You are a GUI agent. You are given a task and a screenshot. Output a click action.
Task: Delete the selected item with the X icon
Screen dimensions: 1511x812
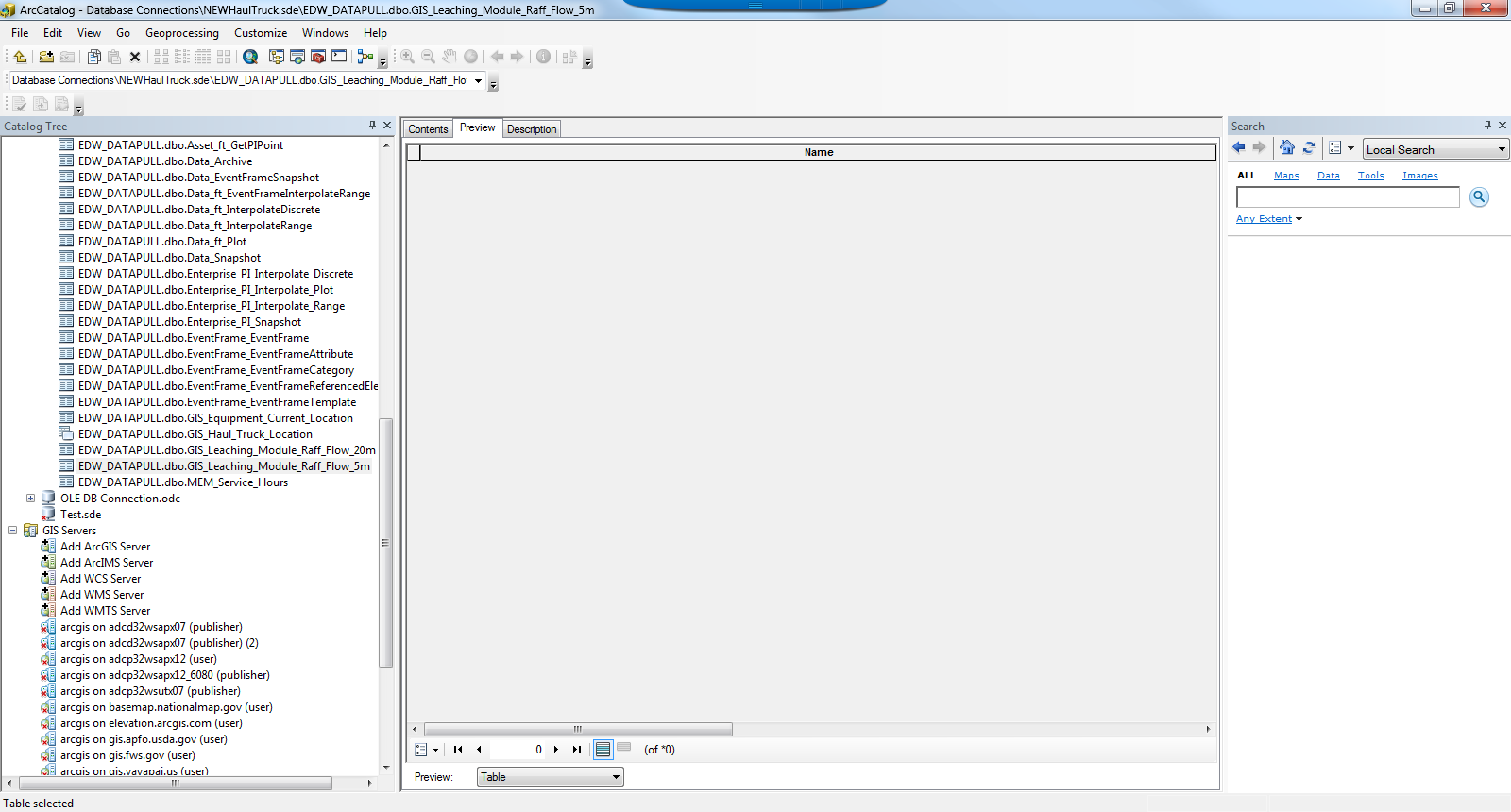[x=135, y=57]
